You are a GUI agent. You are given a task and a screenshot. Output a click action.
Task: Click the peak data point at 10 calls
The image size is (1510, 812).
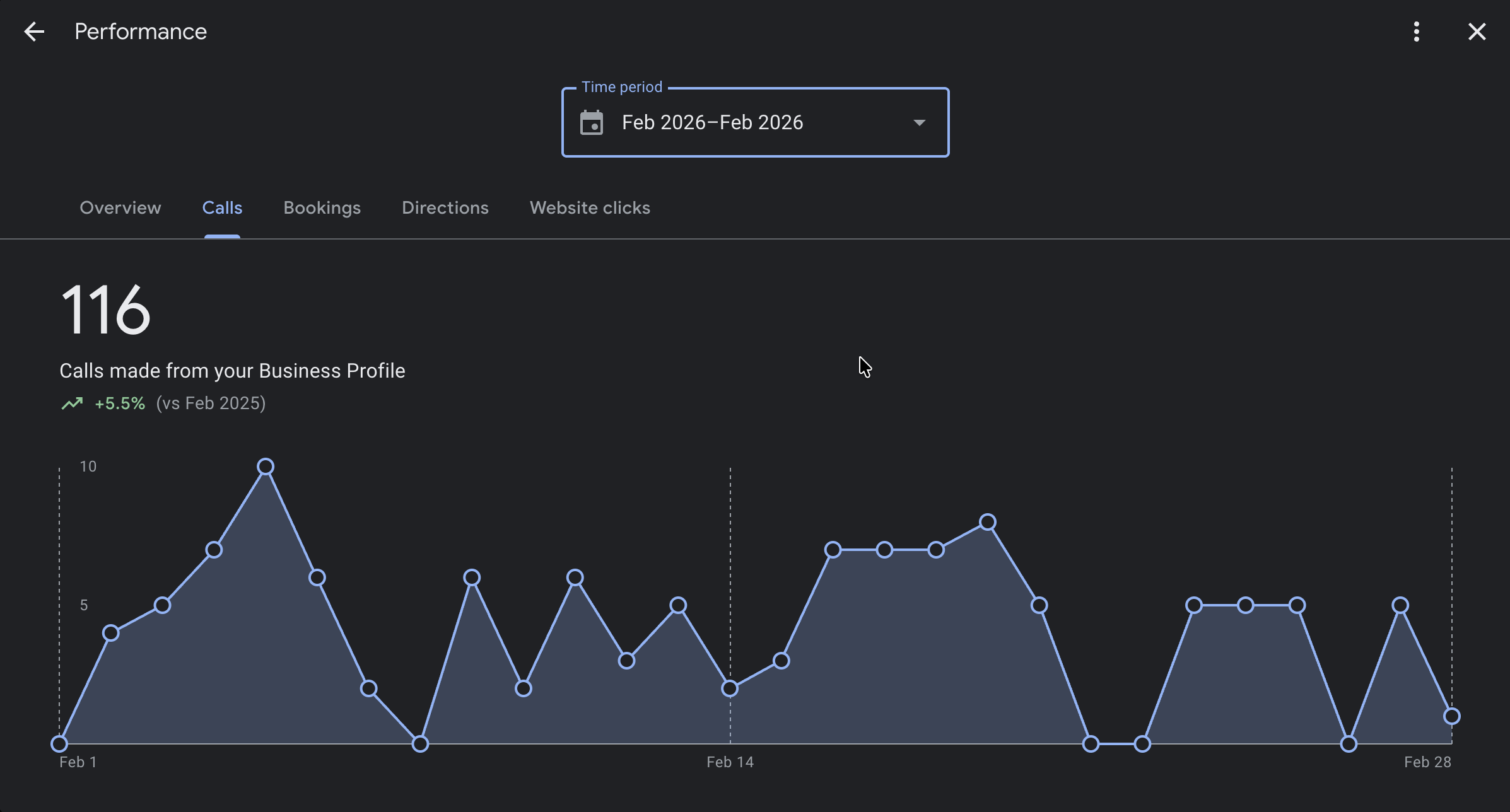(266, 467)
